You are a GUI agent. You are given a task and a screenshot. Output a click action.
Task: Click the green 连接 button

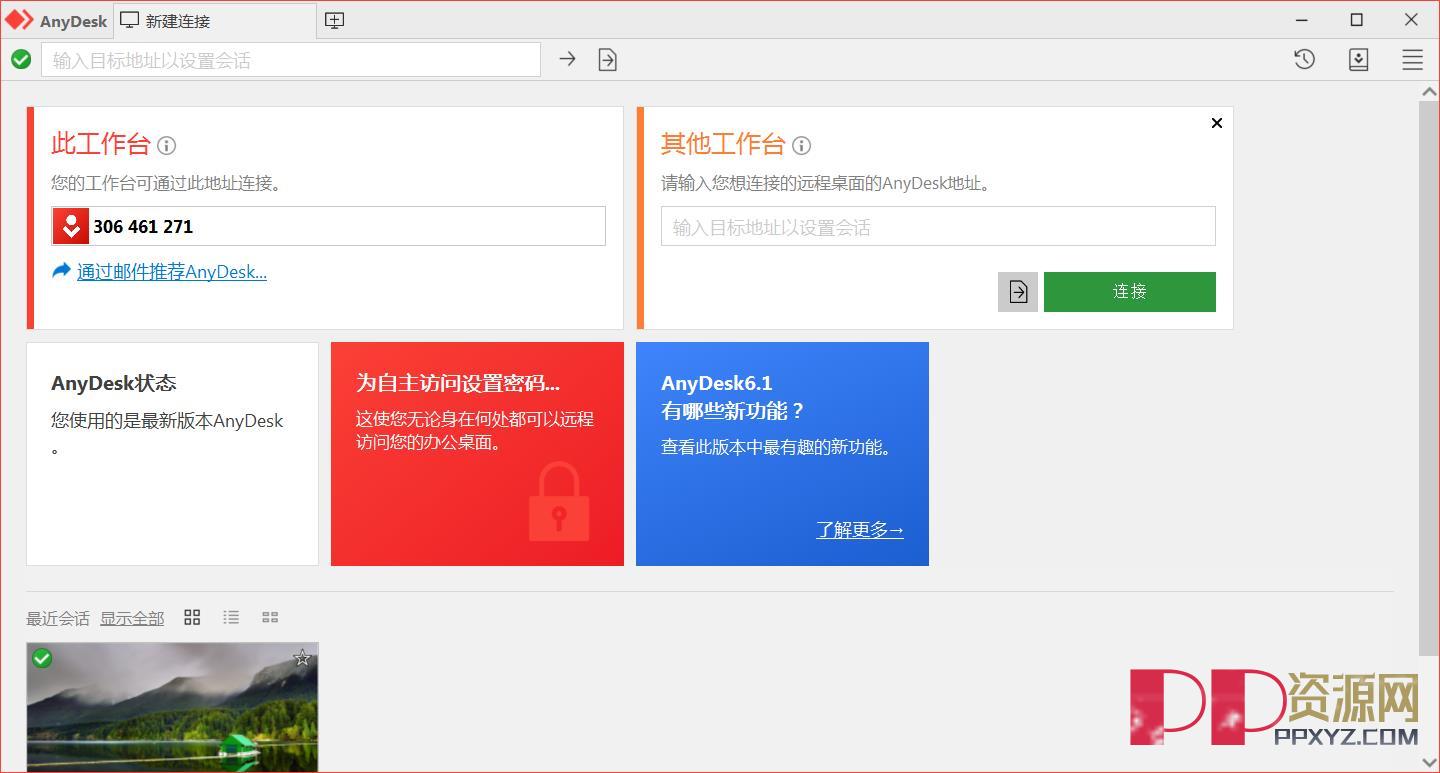point(1129,291)
